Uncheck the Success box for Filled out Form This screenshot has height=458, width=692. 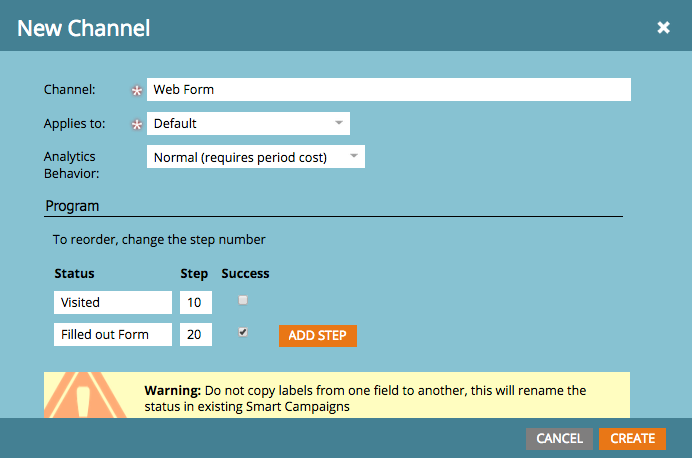pyautogui.click(x=243, y=332)
